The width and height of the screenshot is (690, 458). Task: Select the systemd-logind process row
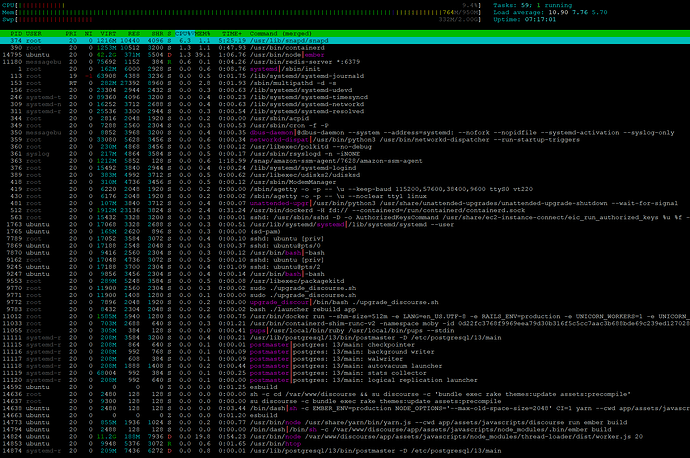click(345, 168)
